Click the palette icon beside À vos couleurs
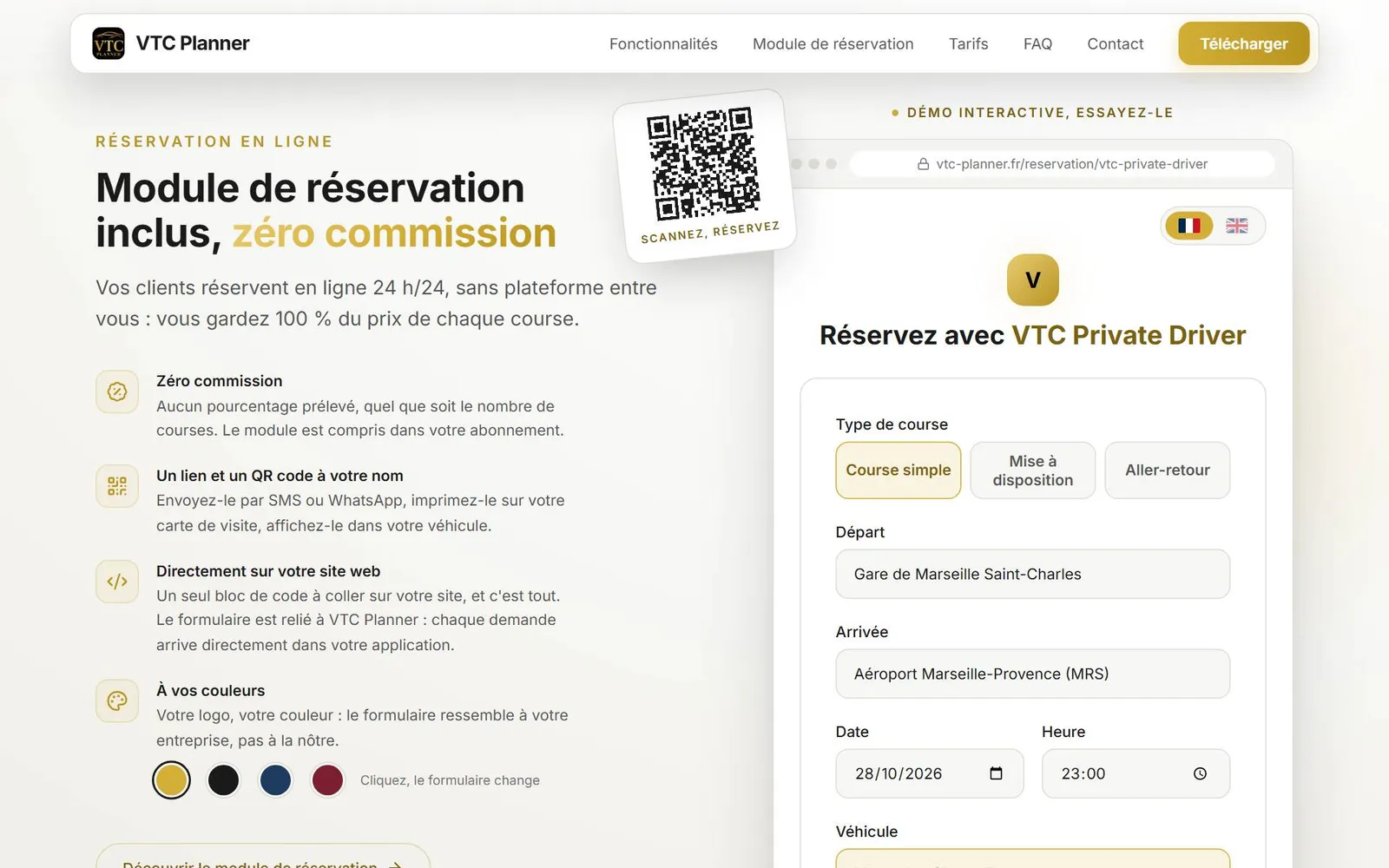Screen dimensions: 1389x868 coord(117,700)
